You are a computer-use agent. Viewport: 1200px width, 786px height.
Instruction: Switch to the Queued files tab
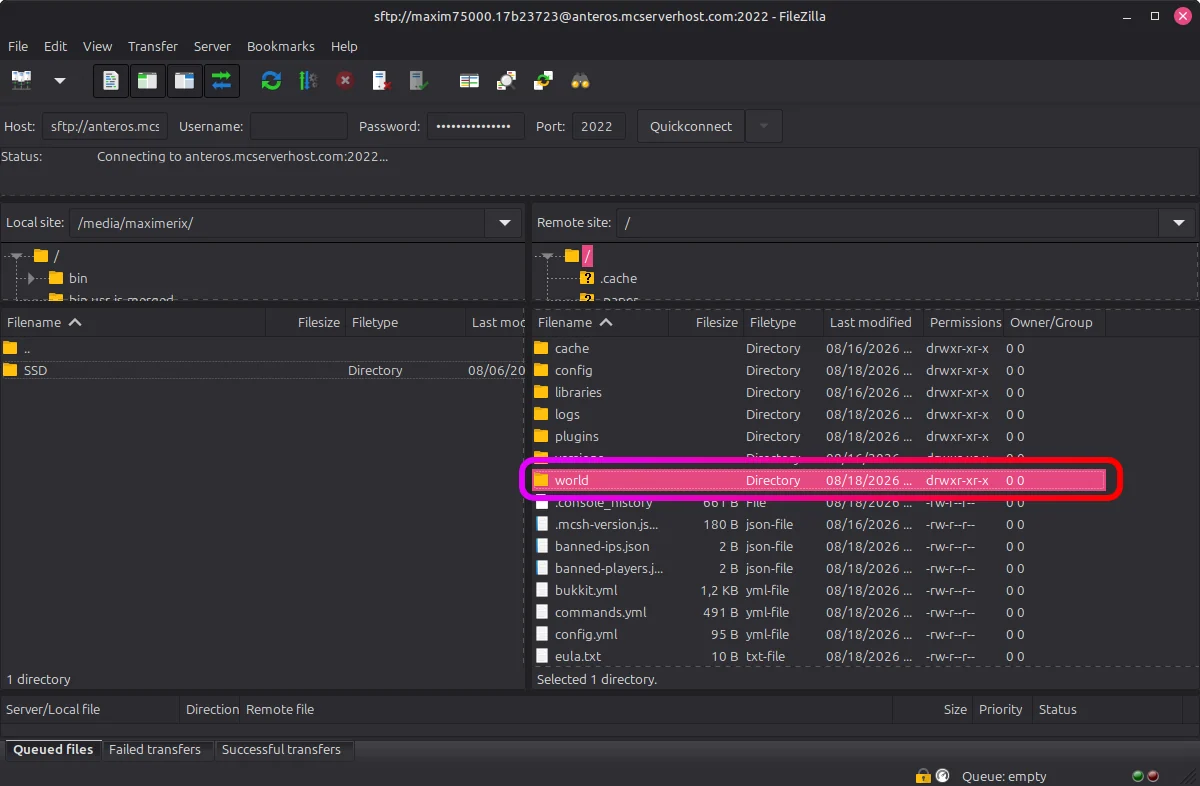(53, 749)
